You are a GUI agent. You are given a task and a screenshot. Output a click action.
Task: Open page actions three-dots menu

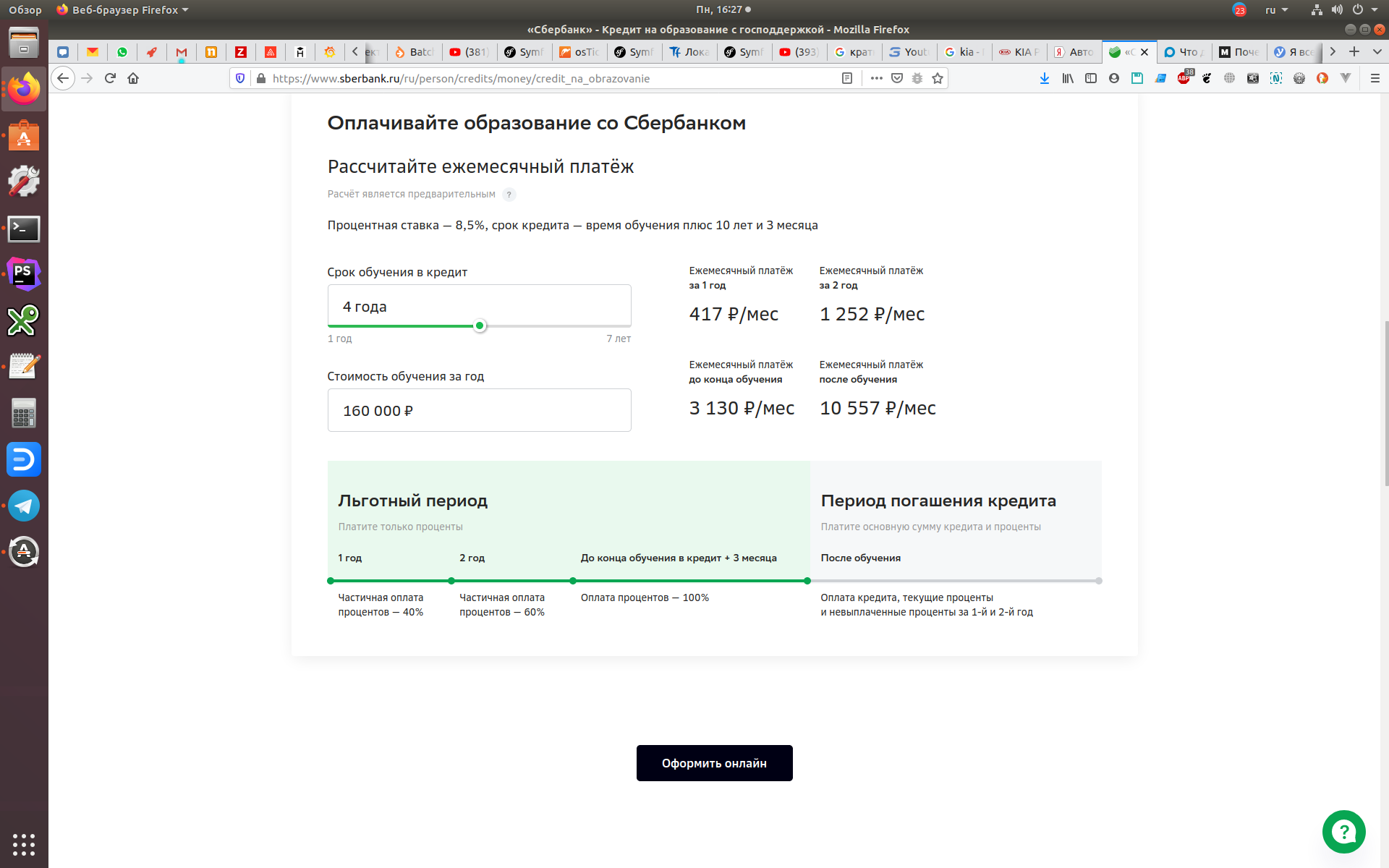876,78
